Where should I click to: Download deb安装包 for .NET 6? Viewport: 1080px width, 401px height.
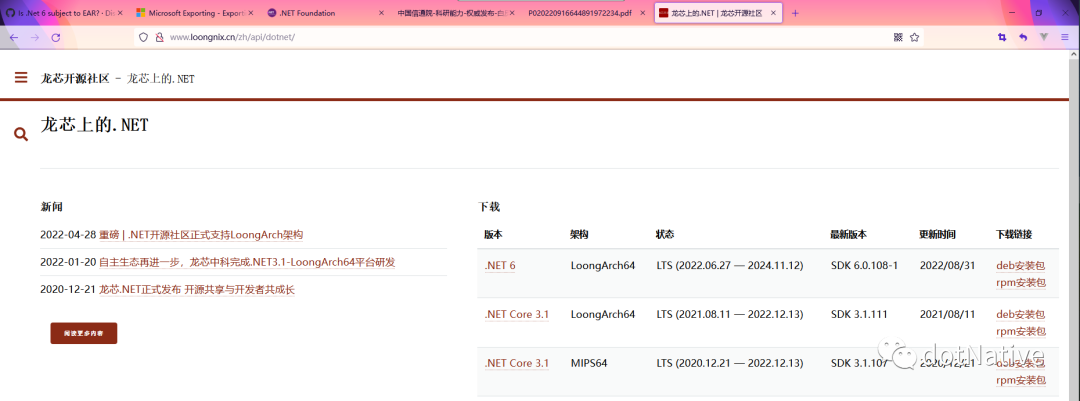[x=1021, y=265]
